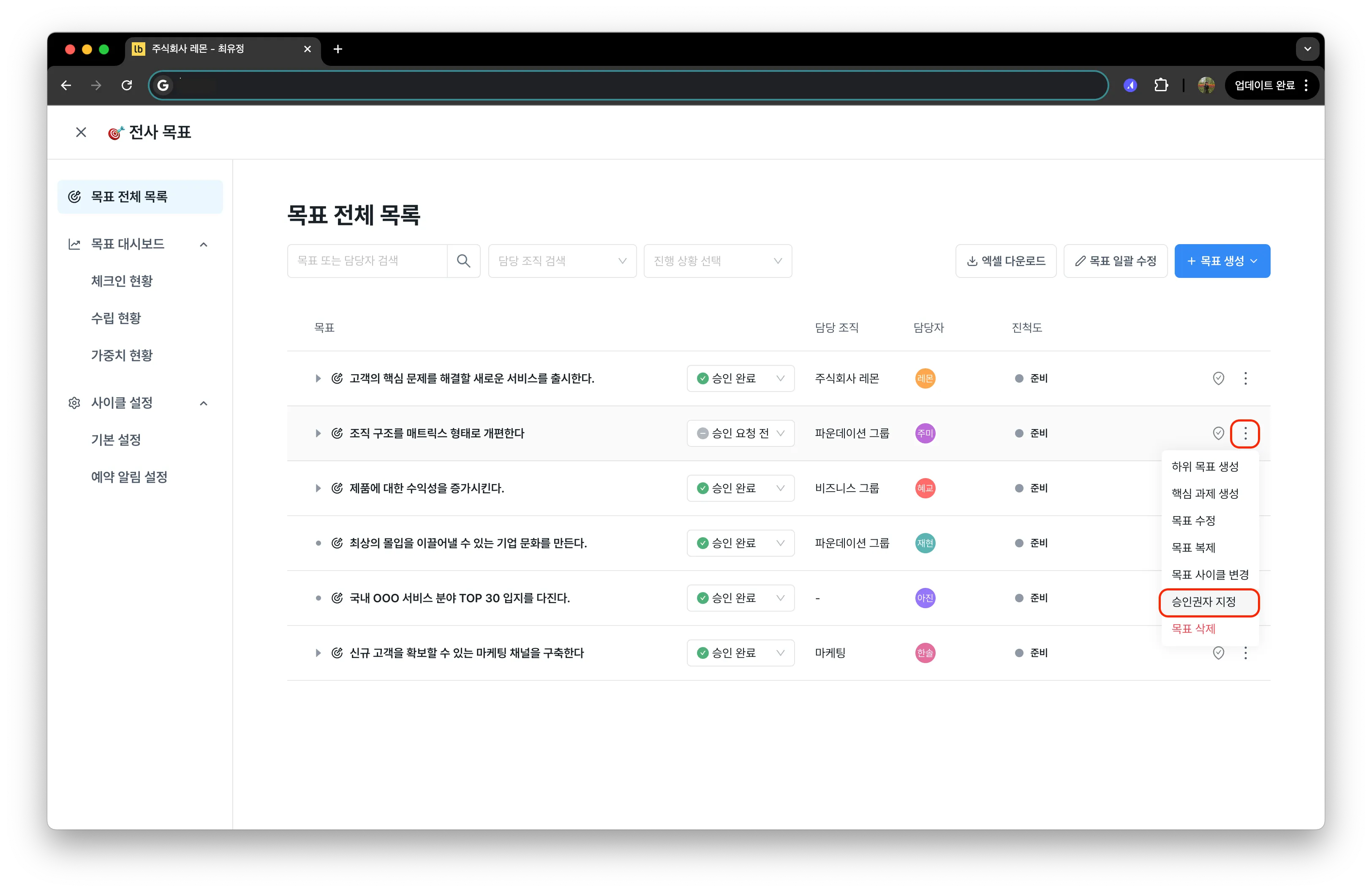1372x892 pixels.
Task: Click the 아진 assignee avatar
Action: point(925,598)
